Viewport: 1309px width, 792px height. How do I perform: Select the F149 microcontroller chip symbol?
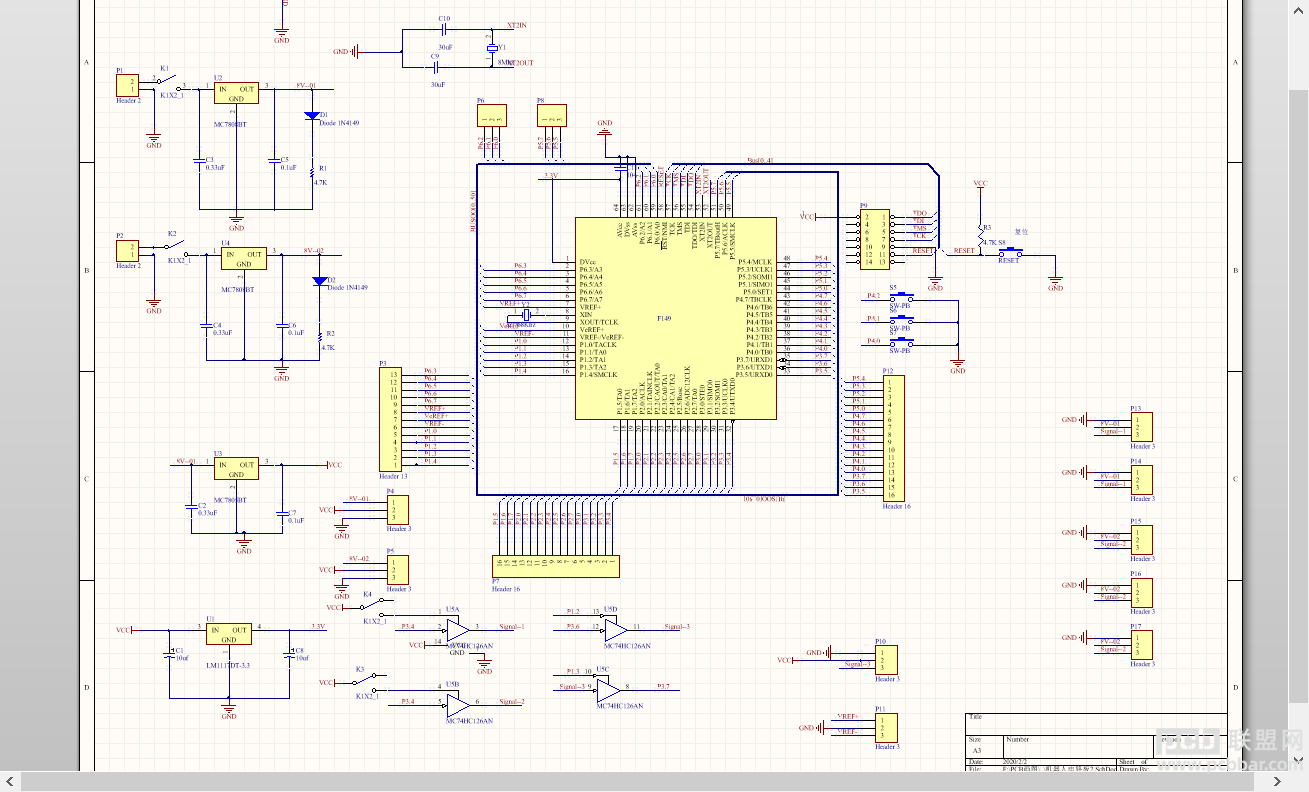(676, 318)
